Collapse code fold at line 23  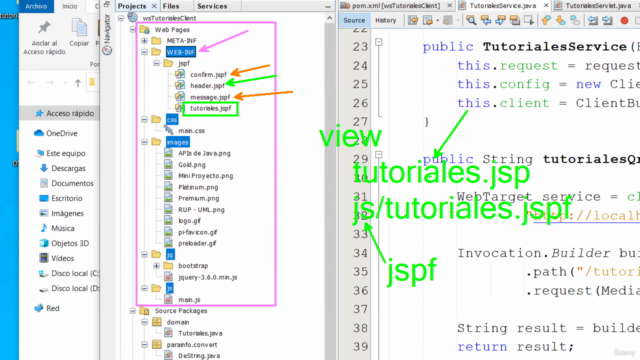pyautogui.click(x=379, y=42)
